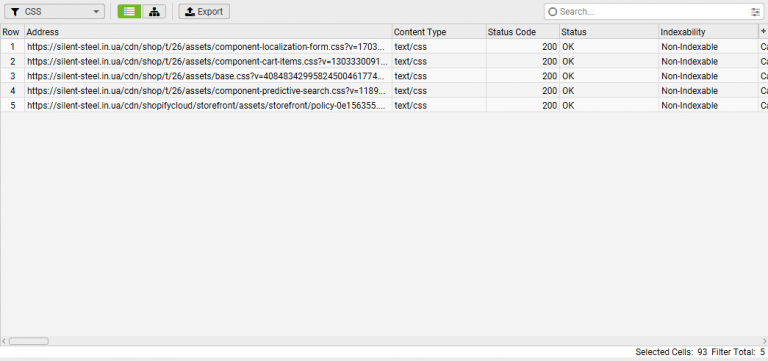The width and height of the screenshot is (768, 361).
Task: Click the Export button
Action: point(204,11)
